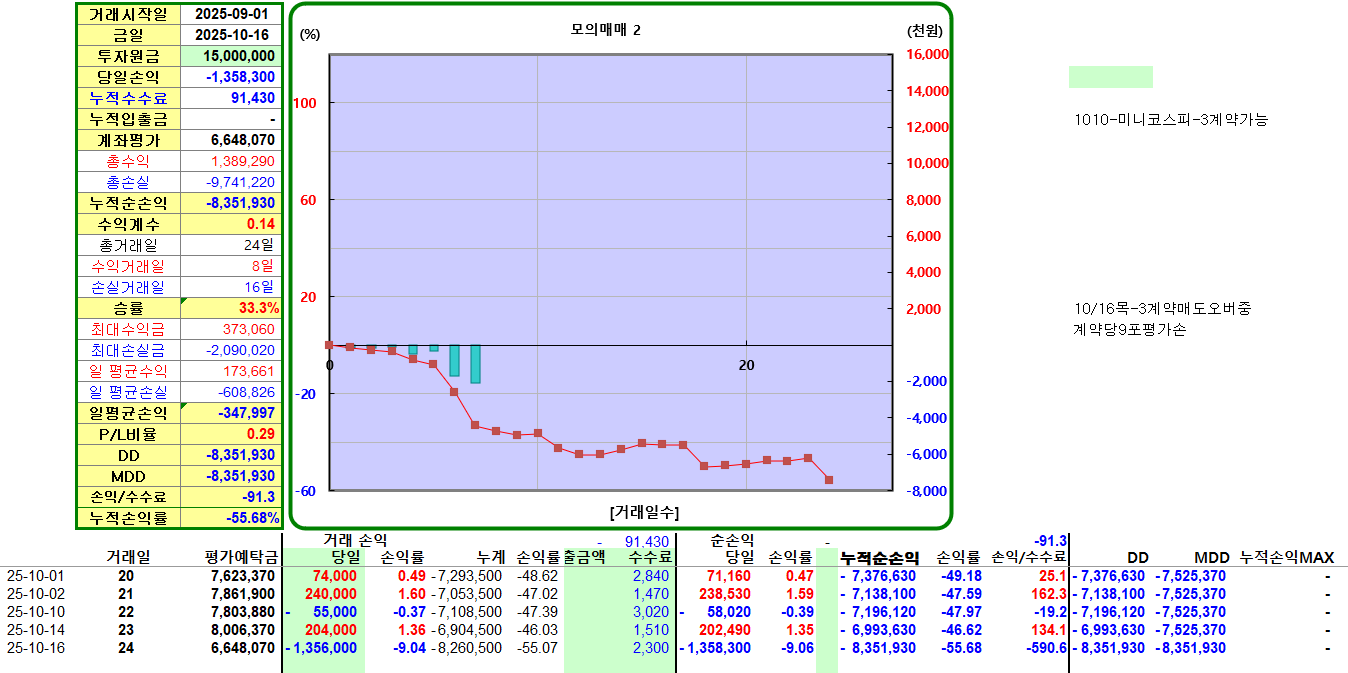Click the 순손익 cell 238,530
This screenshot has height=673, width=1348.
coord(724,594)
